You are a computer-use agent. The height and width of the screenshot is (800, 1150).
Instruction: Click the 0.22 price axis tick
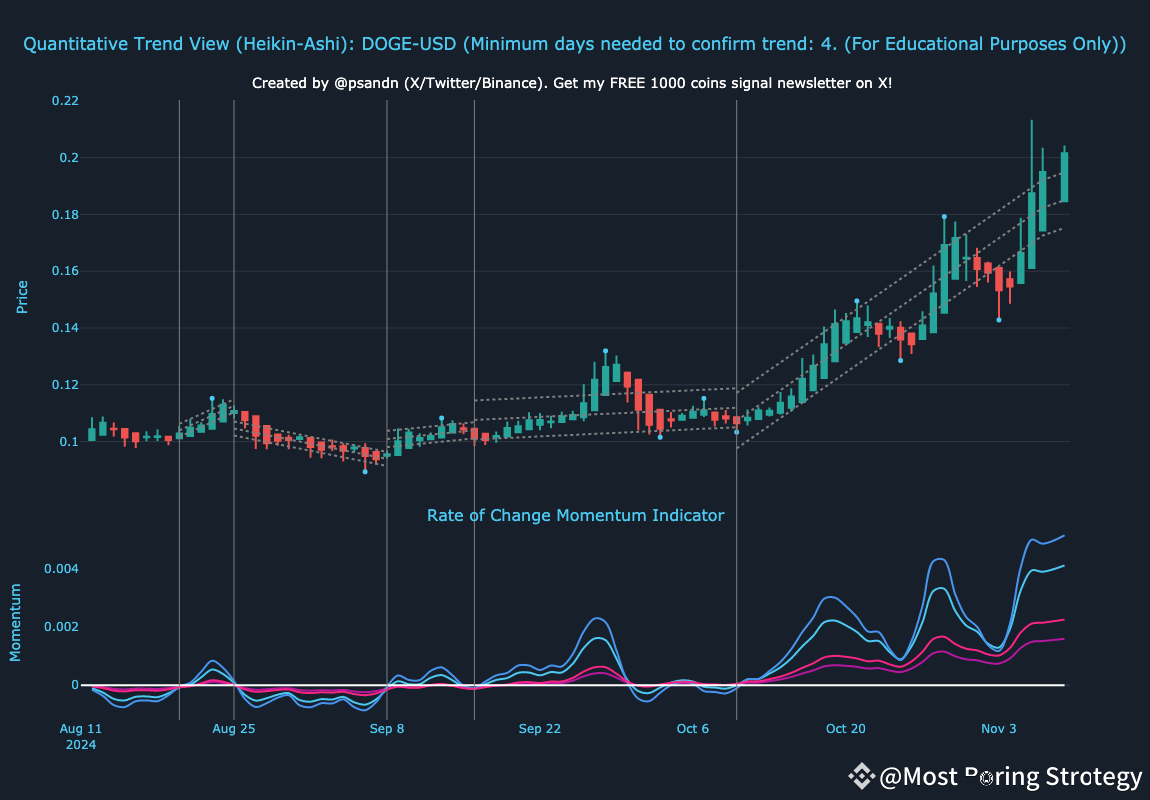[65, 100]
